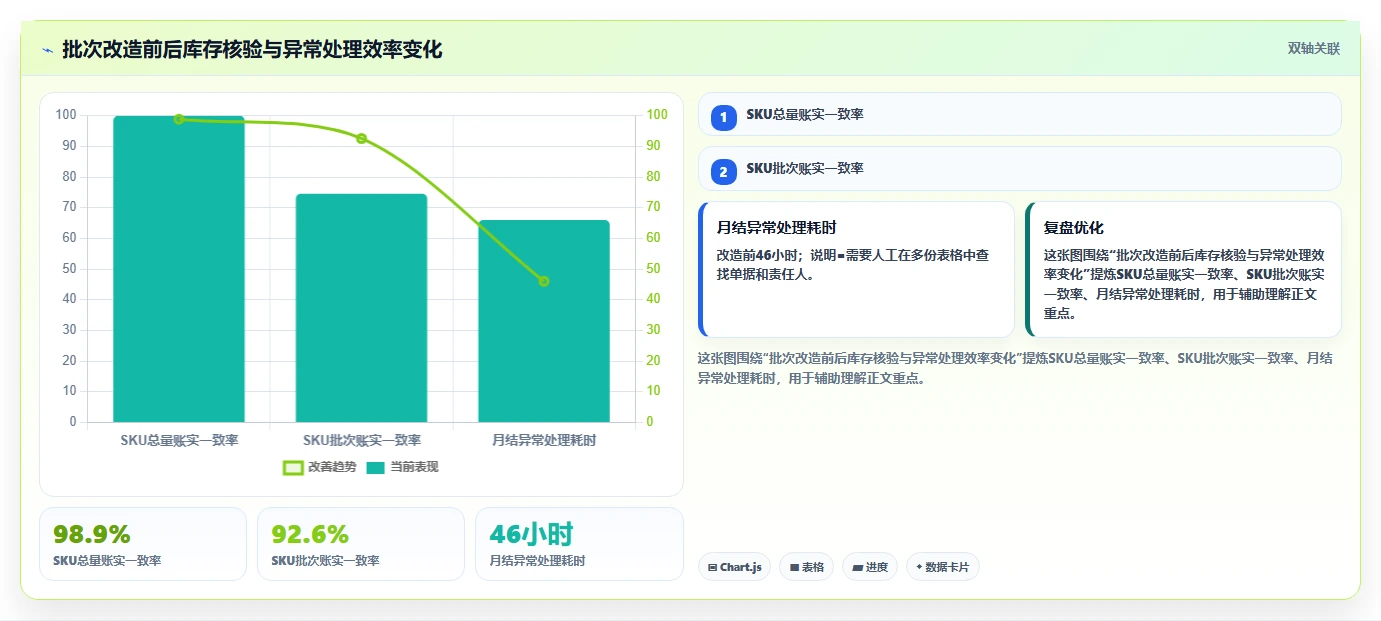Click the x-axis label SKU总量账实一致率
Image resolution: width=1381 pixels, height=621 pixels.
tap(179, 440)
